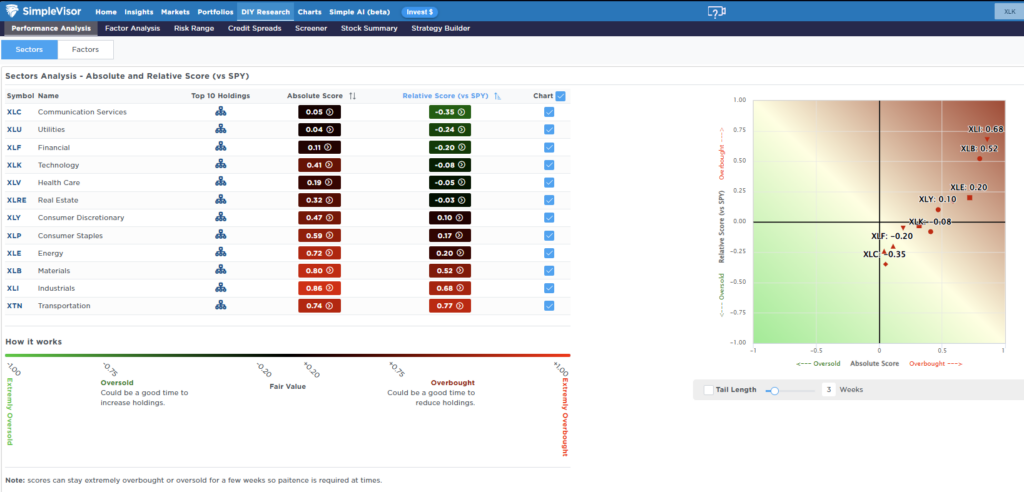Expand Consumer Discretionary 0.47 absolute score
This screenshot has width=1024, height=492.
point(320,218)
